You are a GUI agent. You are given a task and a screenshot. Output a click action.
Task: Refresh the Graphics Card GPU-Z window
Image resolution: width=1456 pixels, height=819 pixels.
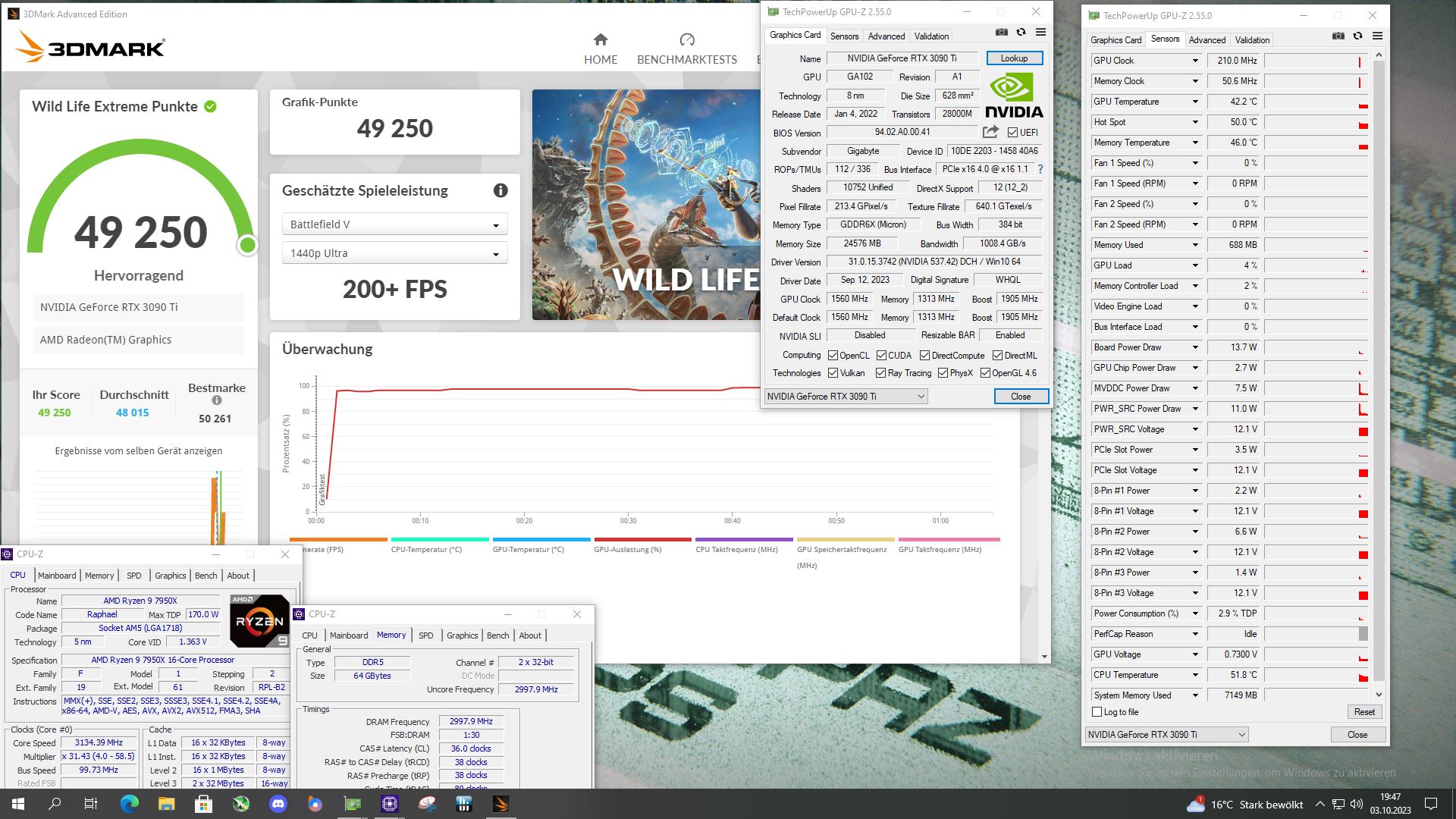1021,33
